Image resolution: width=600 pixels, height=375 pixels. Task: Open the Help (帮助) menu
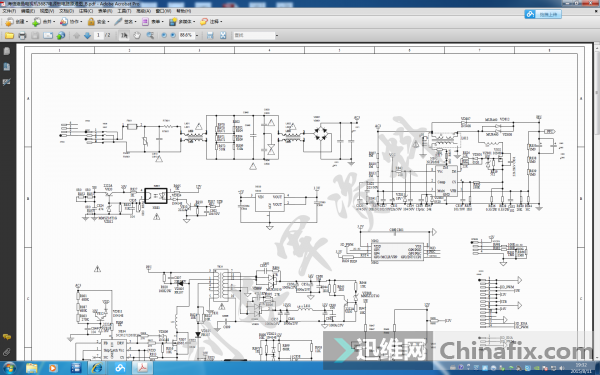pos(184,11)
